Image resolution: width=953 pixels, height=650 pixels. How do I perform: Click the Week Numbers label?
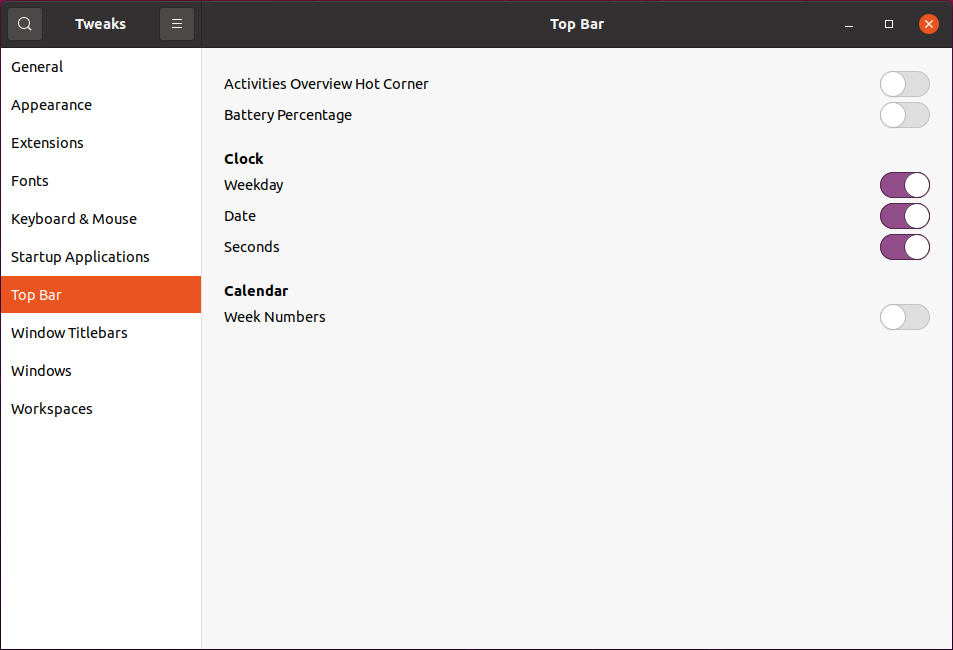pos(274,317)
